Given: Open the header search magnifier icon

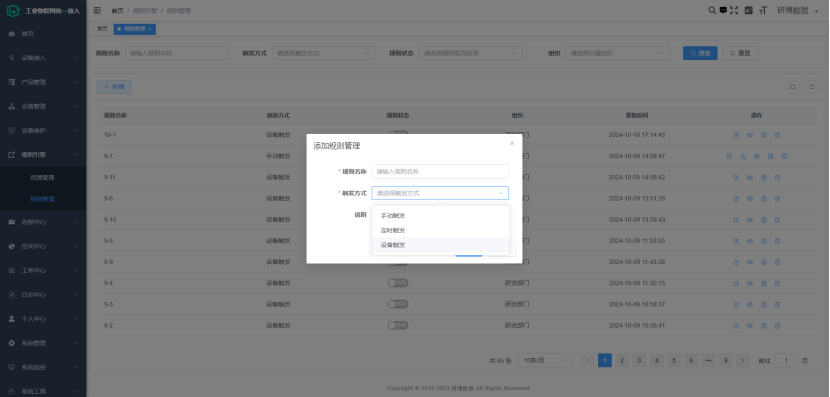Looking at the screenshot, I should [x=712, y=10].
